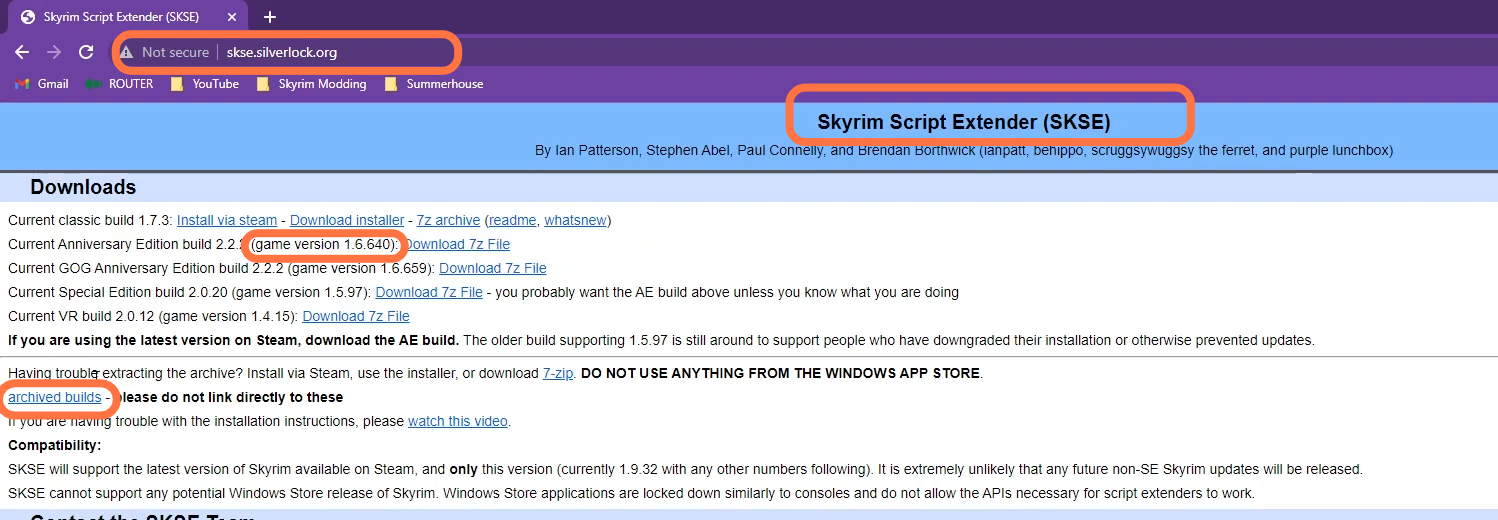View the Not secure site warning info
The height and width of the screenshot is (520, 1498).
[x=165, y=52]
